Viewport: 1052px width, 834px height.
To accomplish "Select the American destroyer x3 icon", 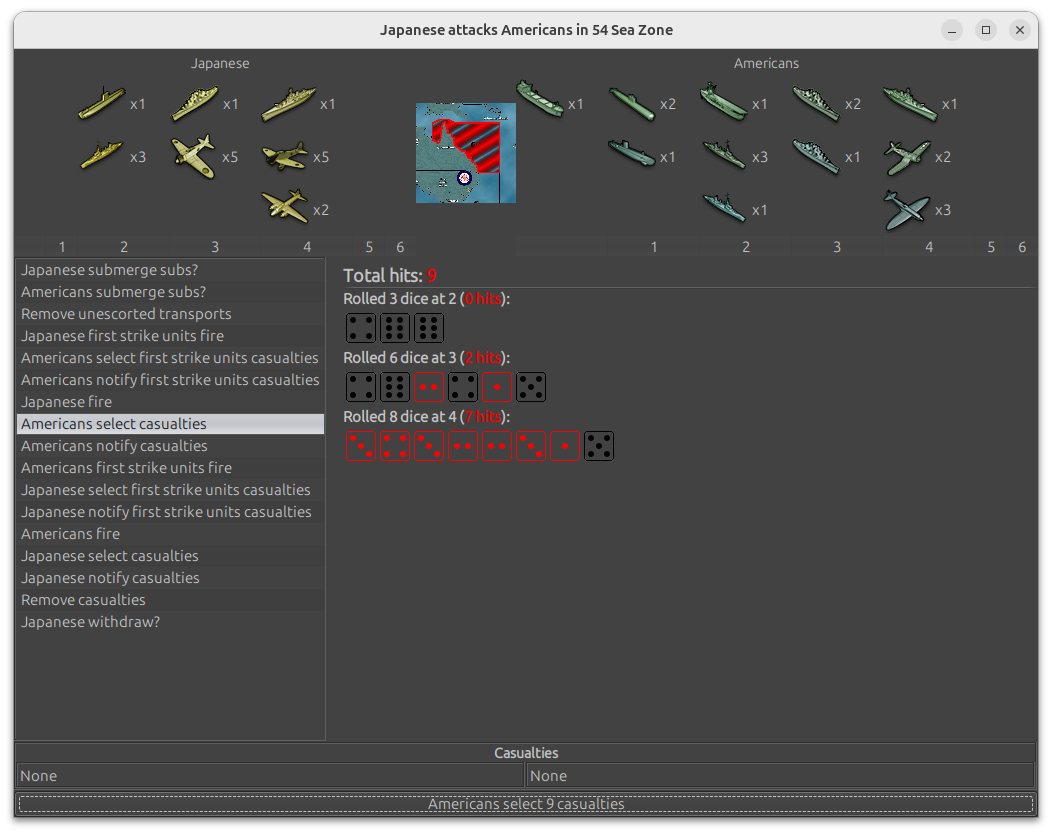I will (x=723, y=155).
